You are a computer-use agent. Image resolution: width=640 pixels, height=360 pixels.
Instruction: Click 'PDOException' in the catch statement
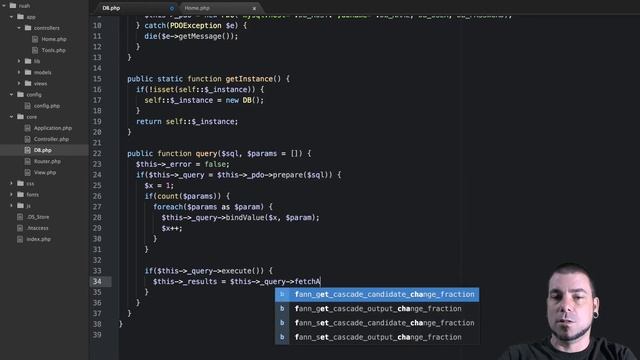[196, 26]
